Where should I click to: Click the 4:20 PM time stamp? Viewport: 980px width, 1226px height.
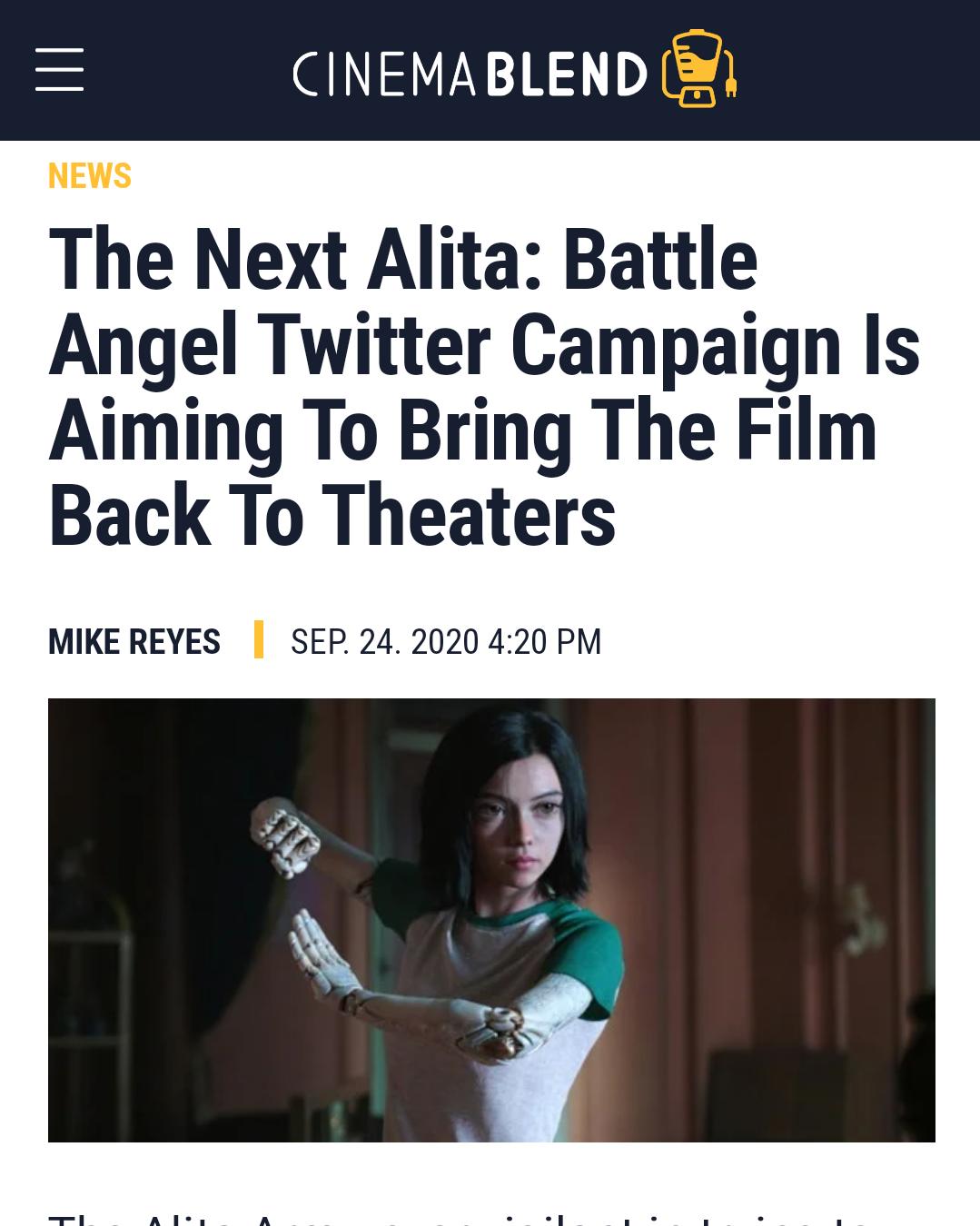[x=545, y=641]
